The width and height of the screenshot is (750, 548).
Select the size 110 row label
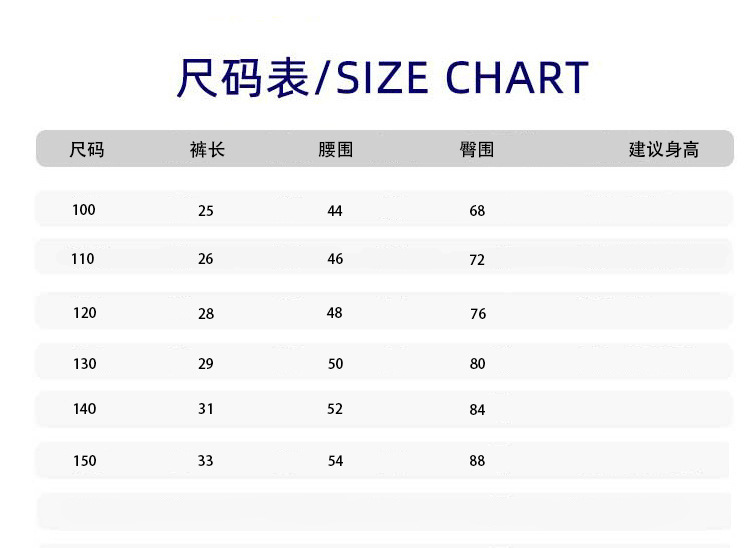(83, 259)
